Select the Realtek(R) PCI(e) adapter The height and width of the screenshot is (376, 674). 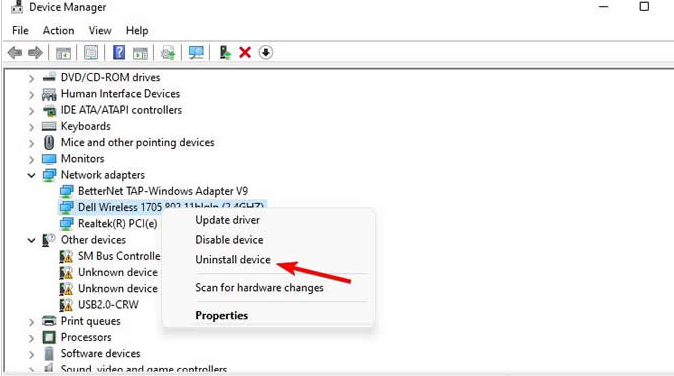tap(117, 223)
